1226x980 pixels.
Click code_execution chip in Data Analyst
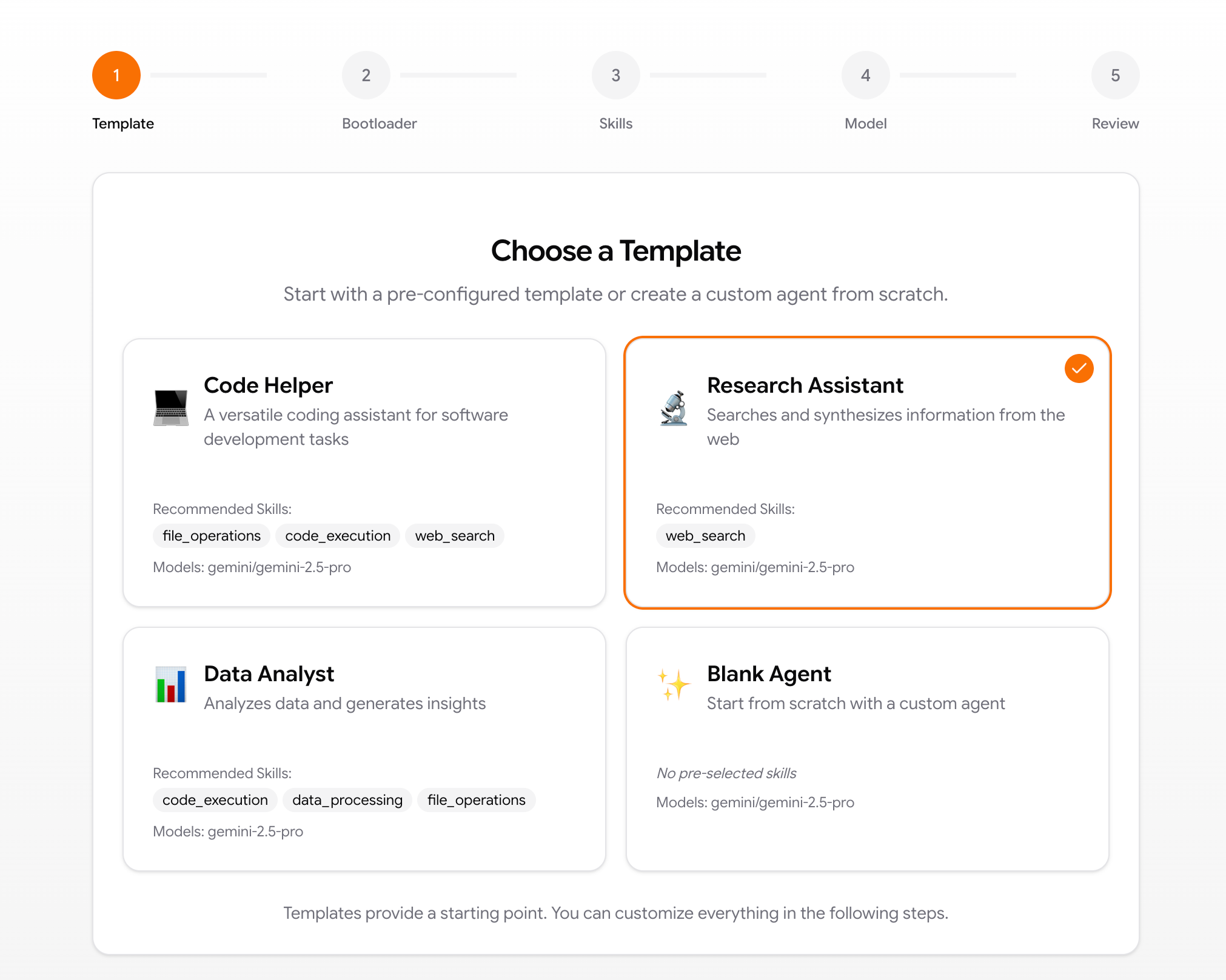[x=215, y=800]
